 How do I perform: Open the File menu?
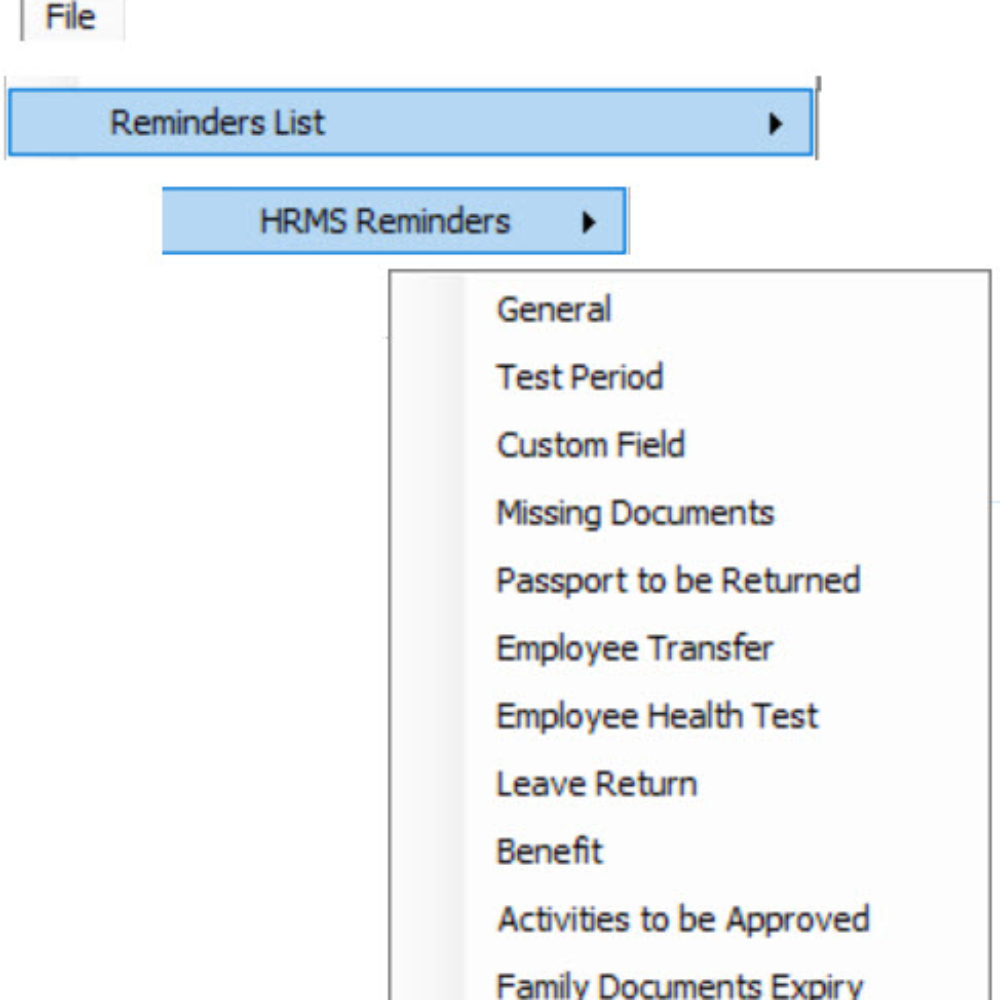pos(71,18)
